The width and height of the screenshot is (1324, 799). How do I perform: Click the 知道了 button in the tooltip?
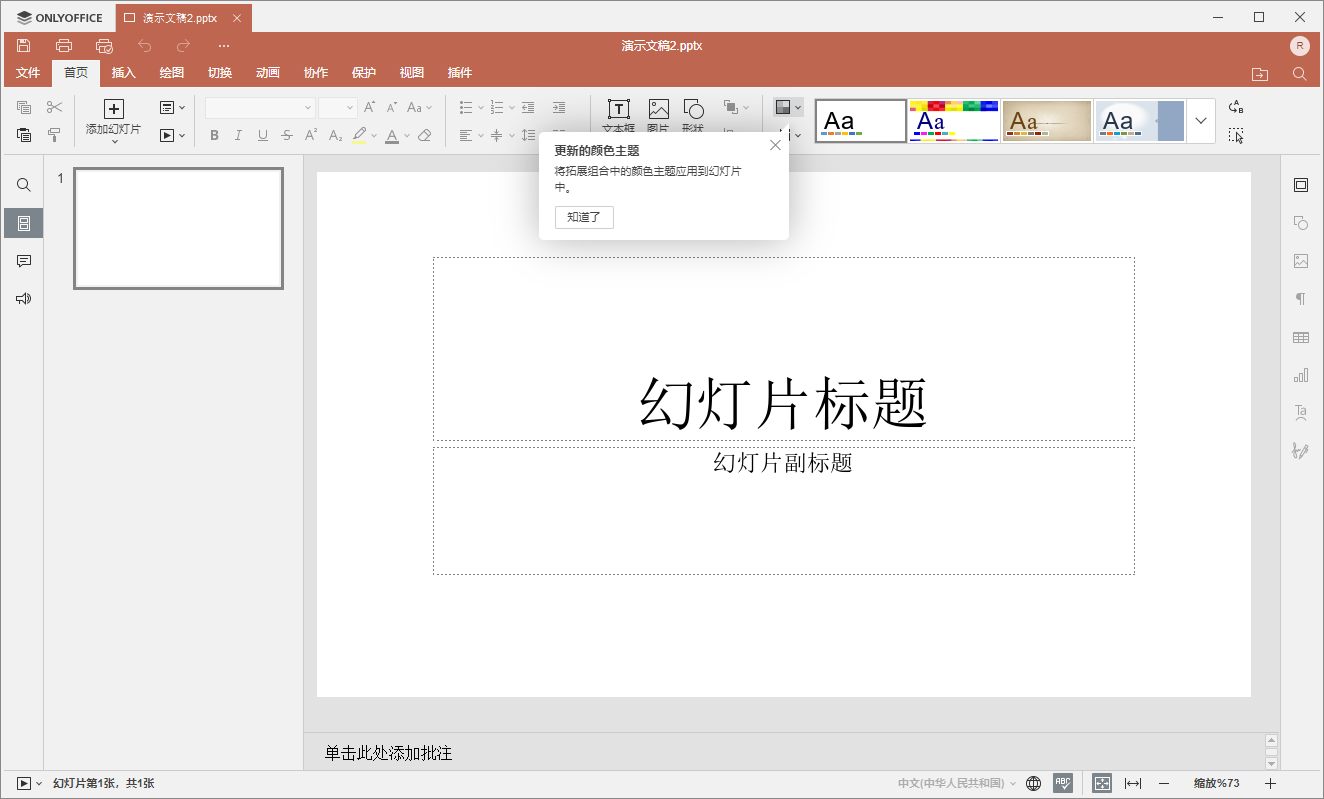click(x=584, y=217)
